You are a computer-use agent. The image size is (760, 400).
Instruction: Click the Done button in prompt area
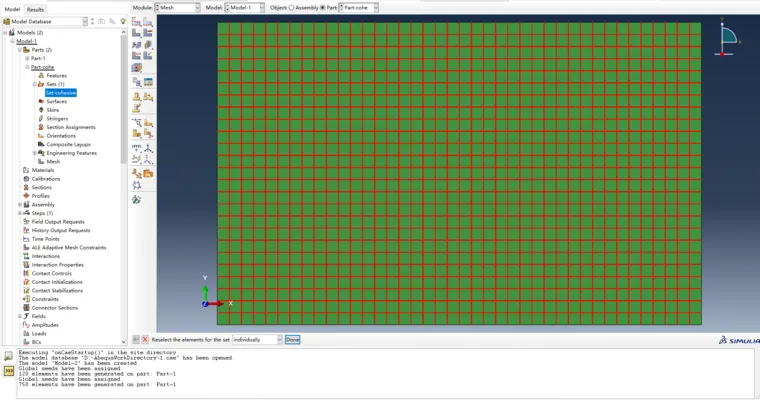coord(292,340)
